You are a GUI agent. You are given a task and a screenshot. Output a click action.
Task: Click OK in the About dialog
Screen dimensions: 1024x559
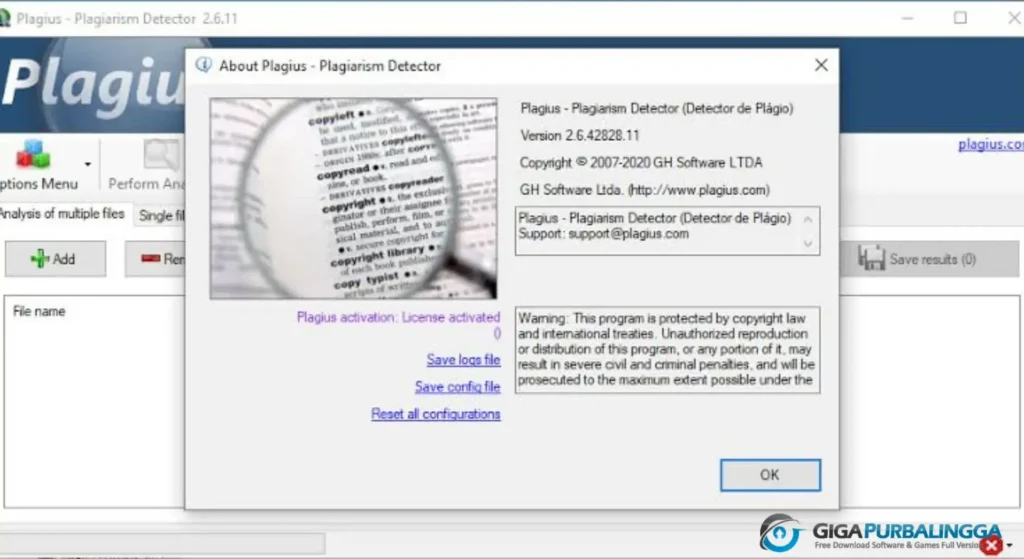[x=770, y=475]
